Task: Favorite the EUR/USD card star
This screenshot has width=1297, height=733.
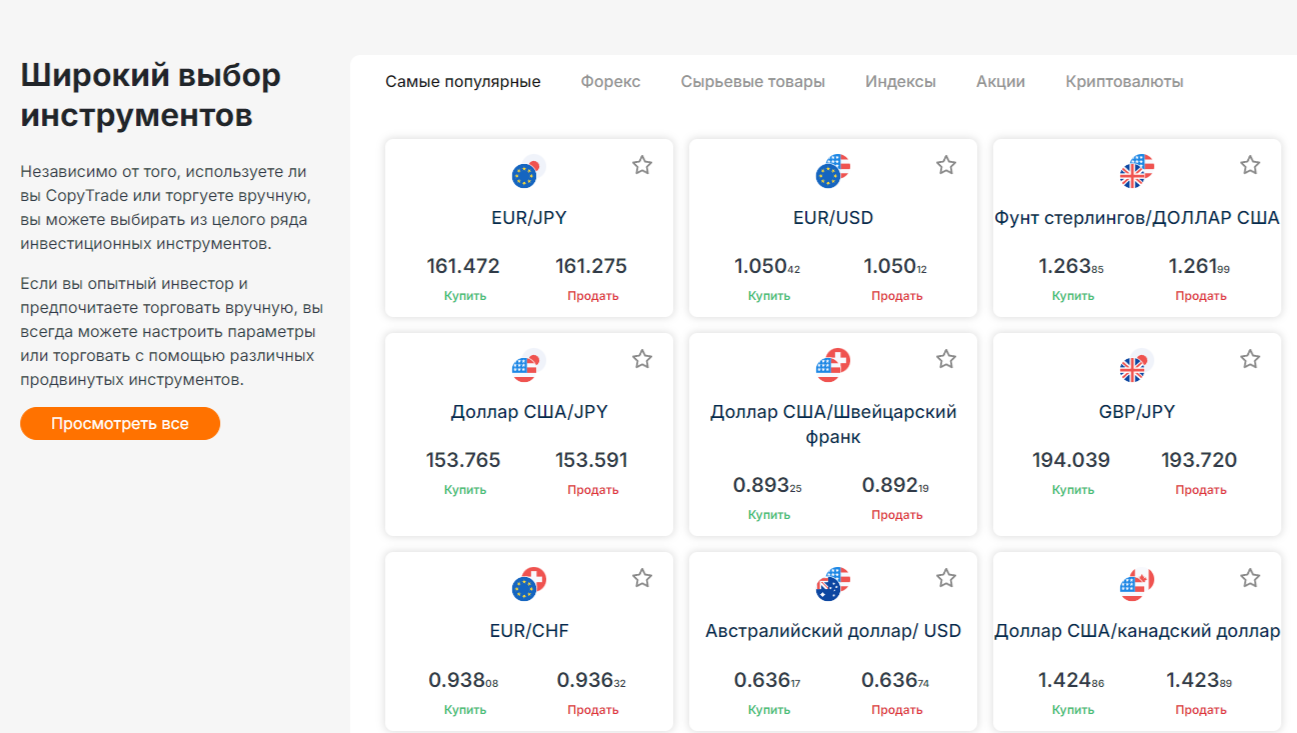Action: coord(946,165)
